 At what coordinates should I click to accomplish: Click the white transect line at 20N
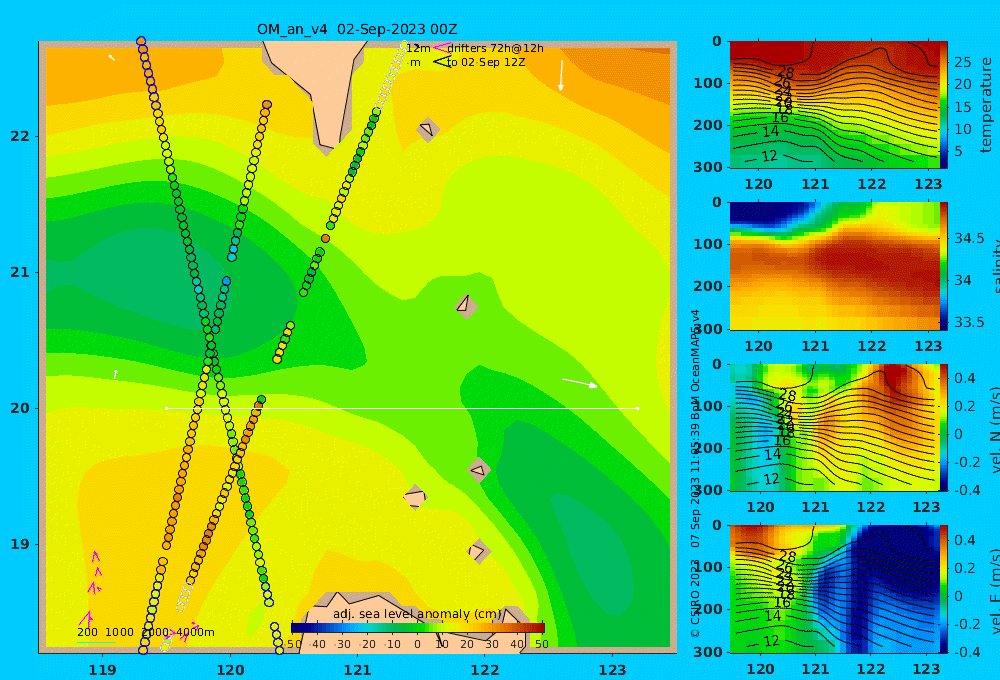(x=402, y=408)
